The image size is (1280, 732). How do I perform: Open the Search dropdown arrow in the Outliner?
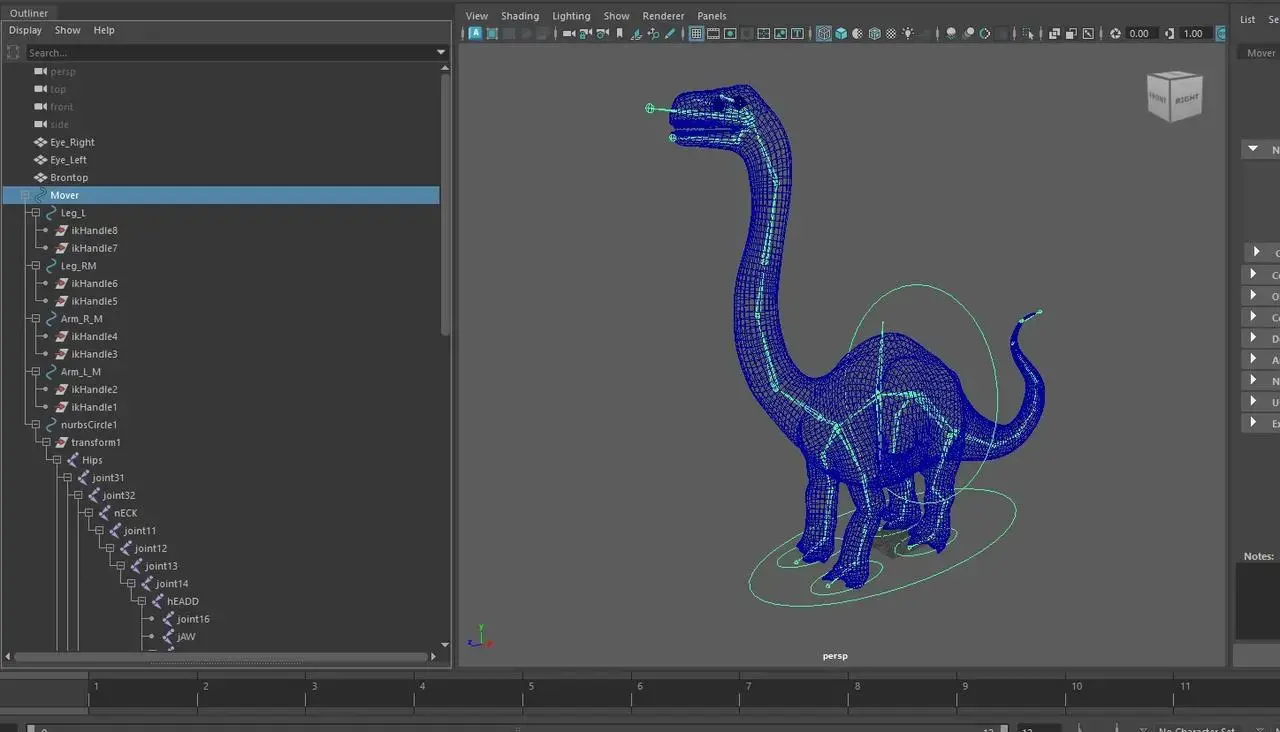point(440,51)
